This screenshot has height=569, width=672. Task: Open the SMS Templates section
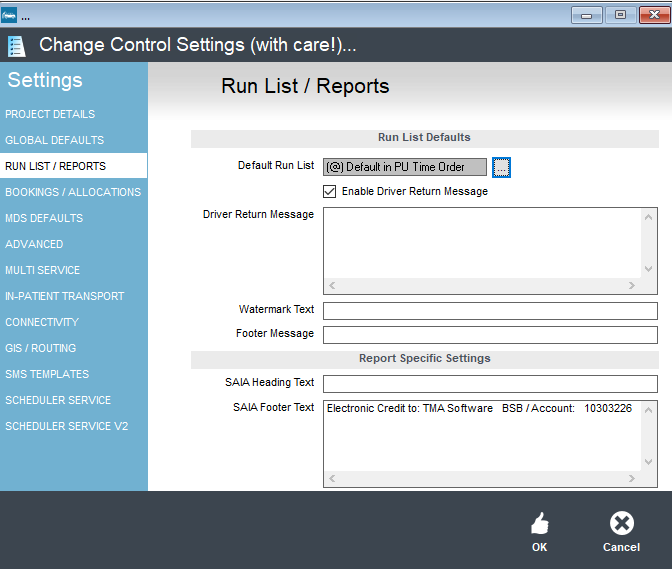pos(47,374)
